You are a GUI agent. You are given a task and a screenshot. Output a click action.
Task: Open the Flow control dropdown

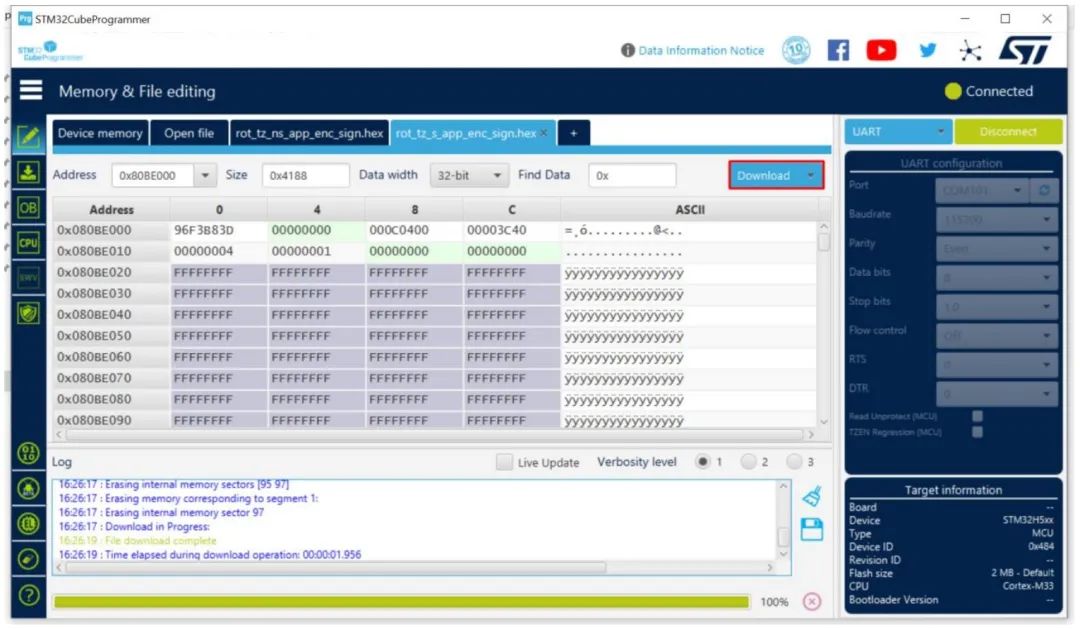click(995, 335)
